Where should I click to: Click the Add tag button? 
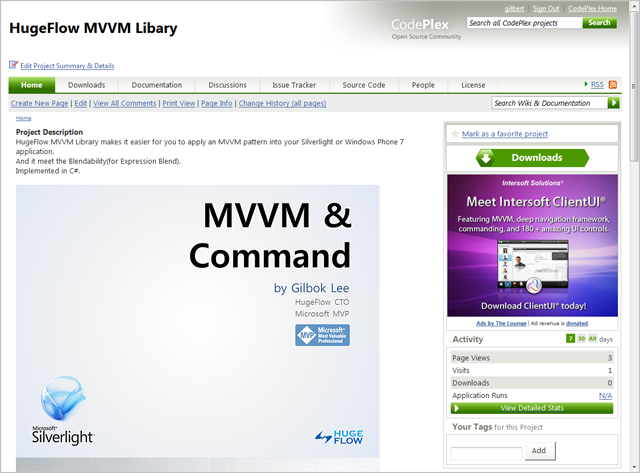[x=540, y=451]
